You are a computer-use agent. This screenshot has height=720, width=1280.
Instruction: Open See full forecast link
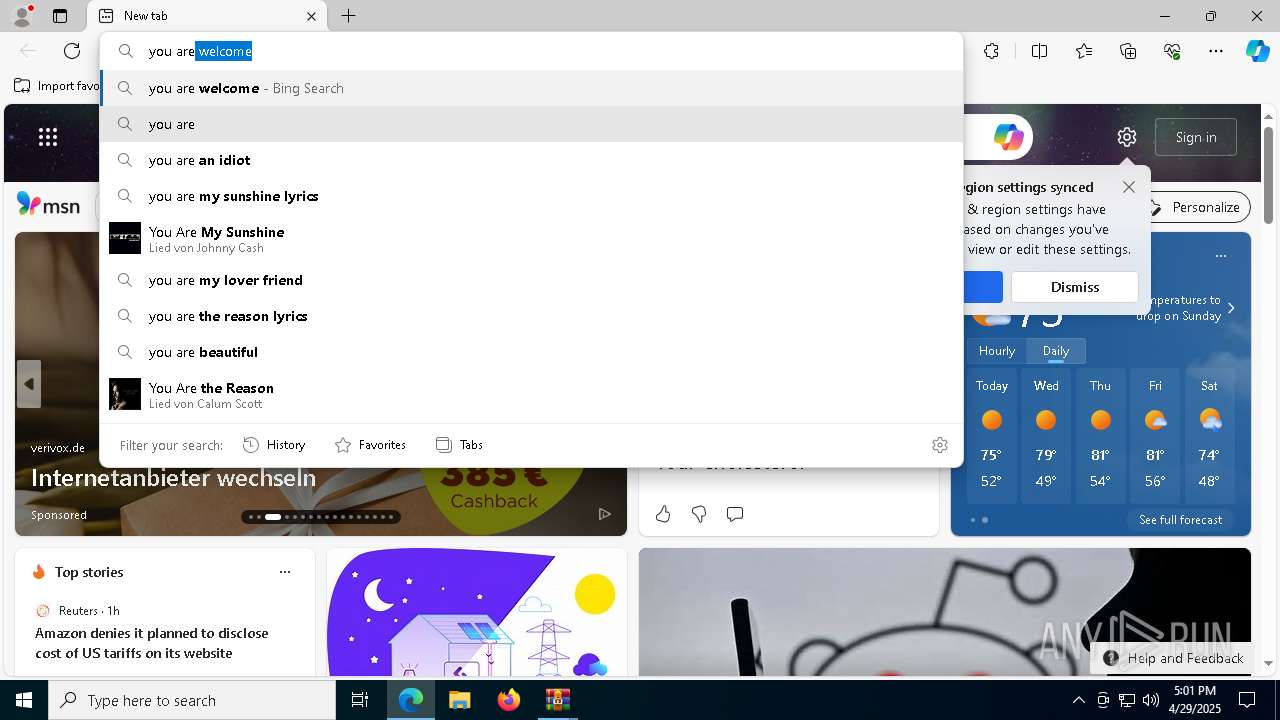pos(1180,520)
